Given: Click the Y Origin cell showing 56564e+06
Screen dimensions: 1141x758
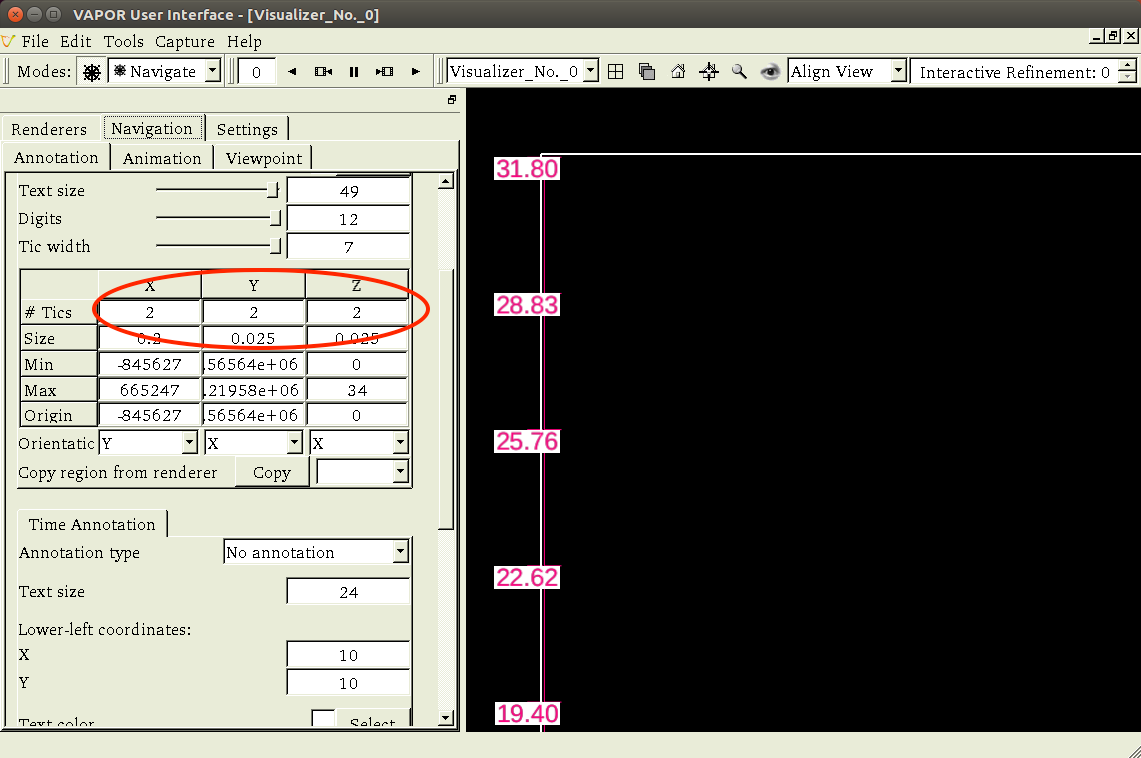Looking at the screenshot, I should point(253,415).
